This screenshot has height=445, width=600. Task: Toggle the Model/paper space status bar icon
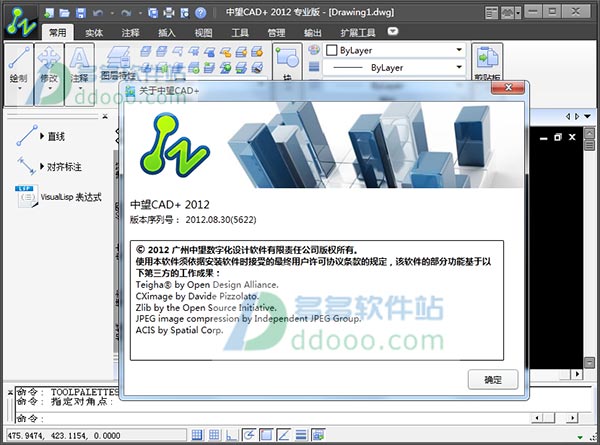point(318,435)
